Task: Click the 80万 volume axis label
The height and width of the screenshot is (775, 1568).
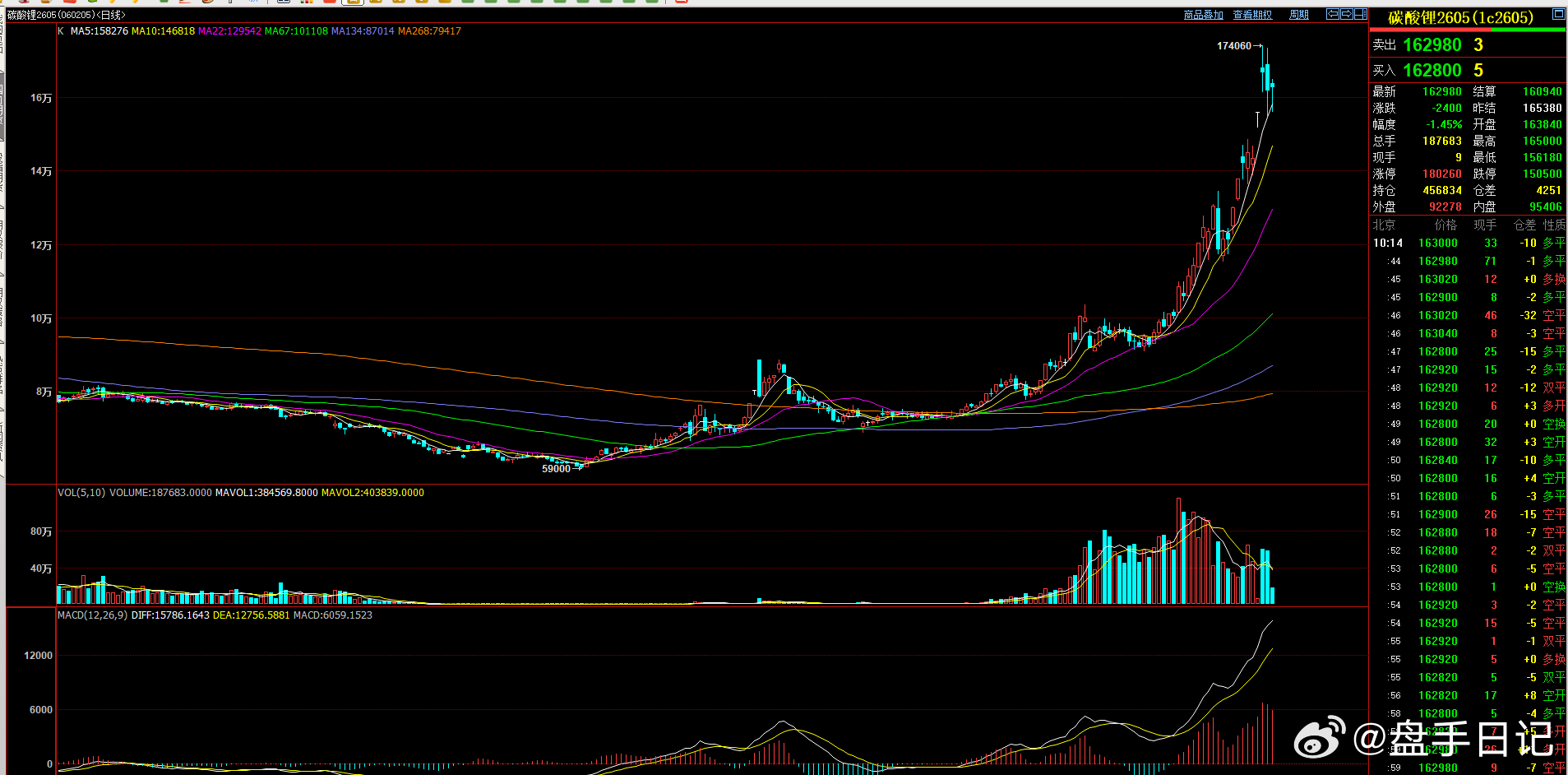Action: [x=41, y=531]
